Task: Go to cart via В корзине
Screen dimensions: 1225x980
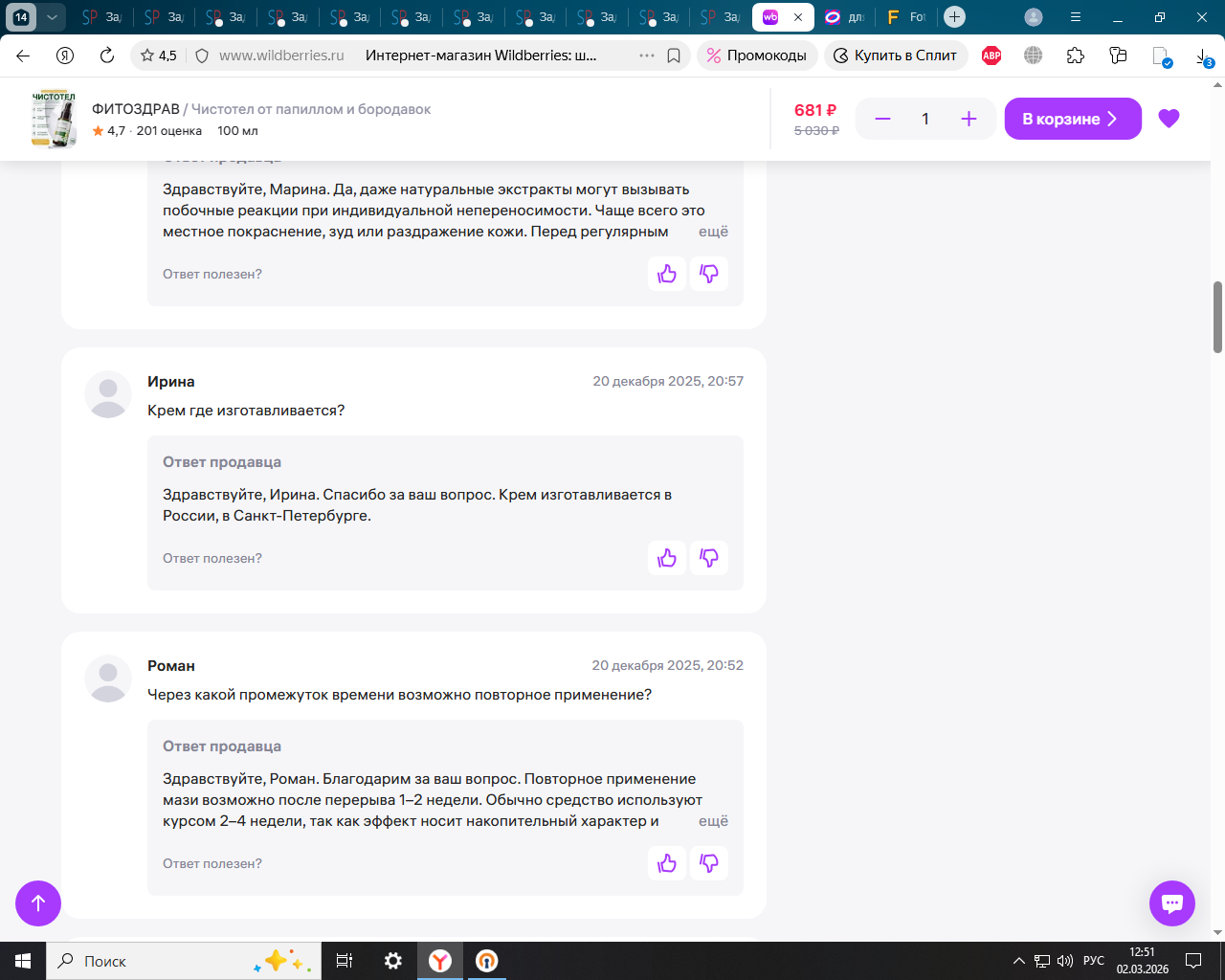Action: 1073,119
